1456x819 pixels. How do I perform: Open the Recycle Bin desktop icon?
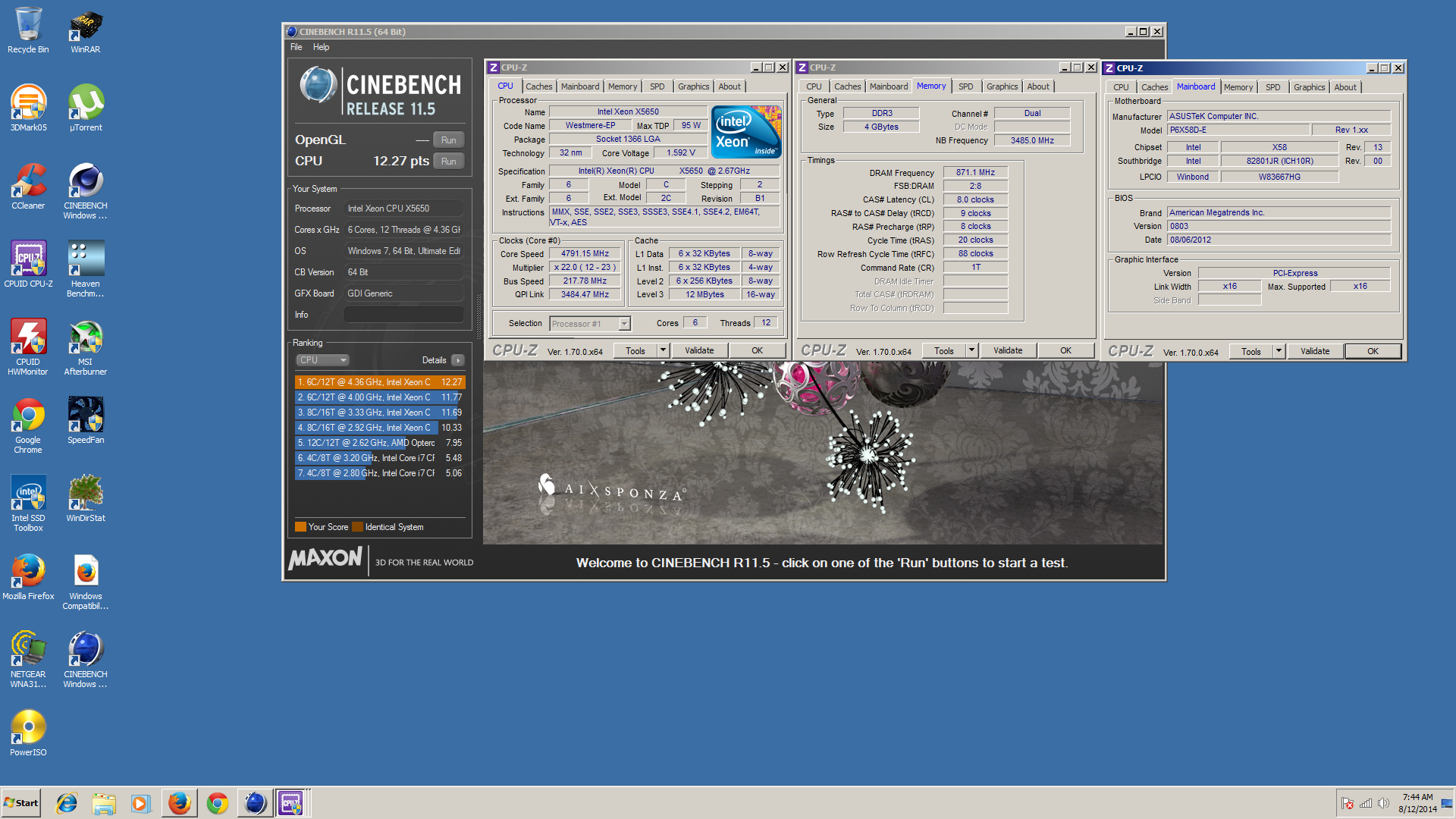[28, 30]
